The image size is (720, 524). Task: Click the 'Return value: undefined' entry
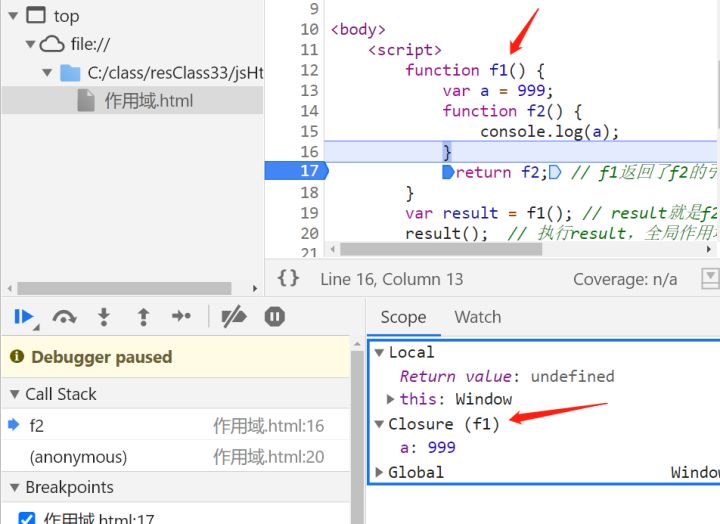pos(506,376)
